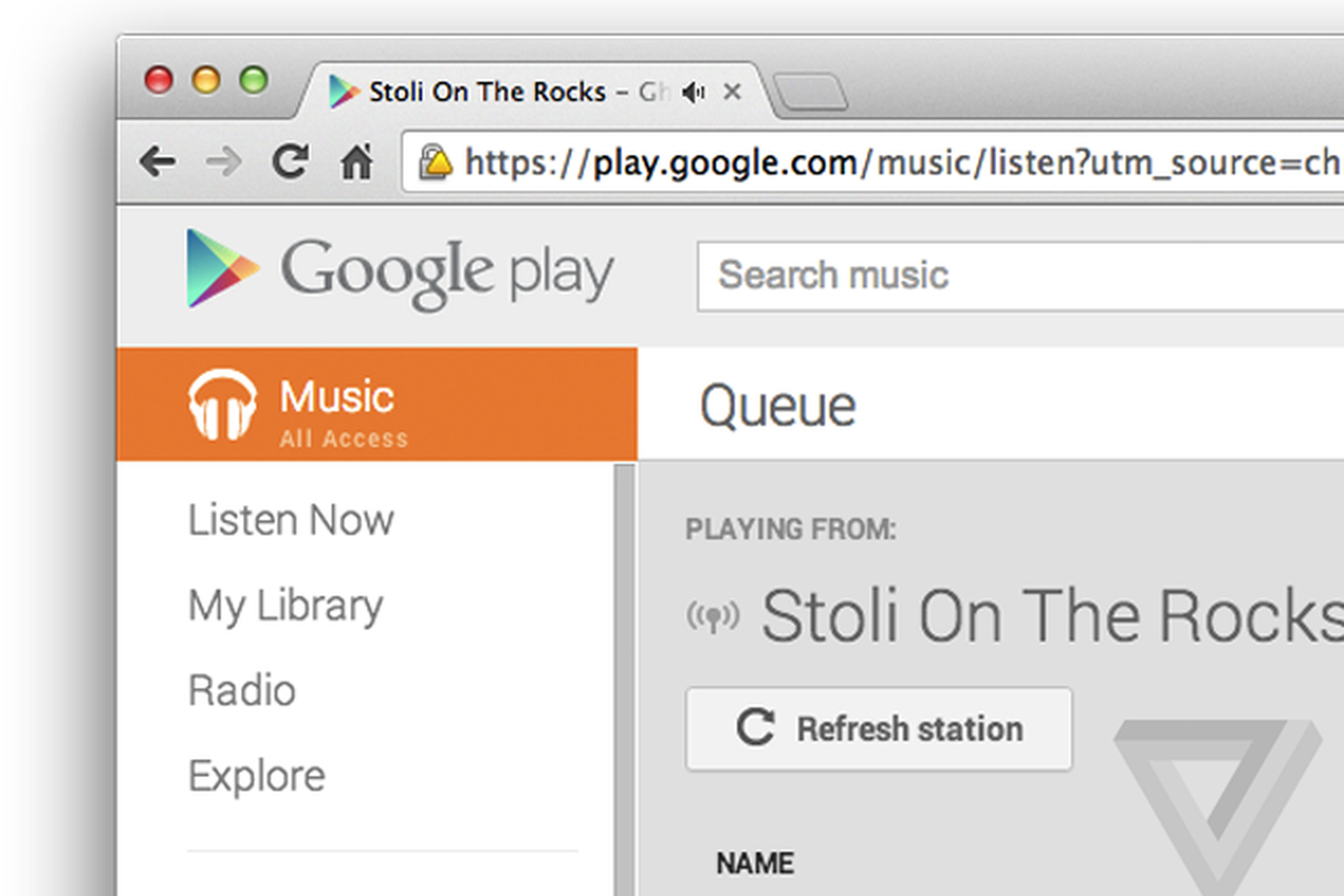Open the Music All Access header
Image resolution: width=1344 pixels, height=896 pixels.
click(377, 404)
